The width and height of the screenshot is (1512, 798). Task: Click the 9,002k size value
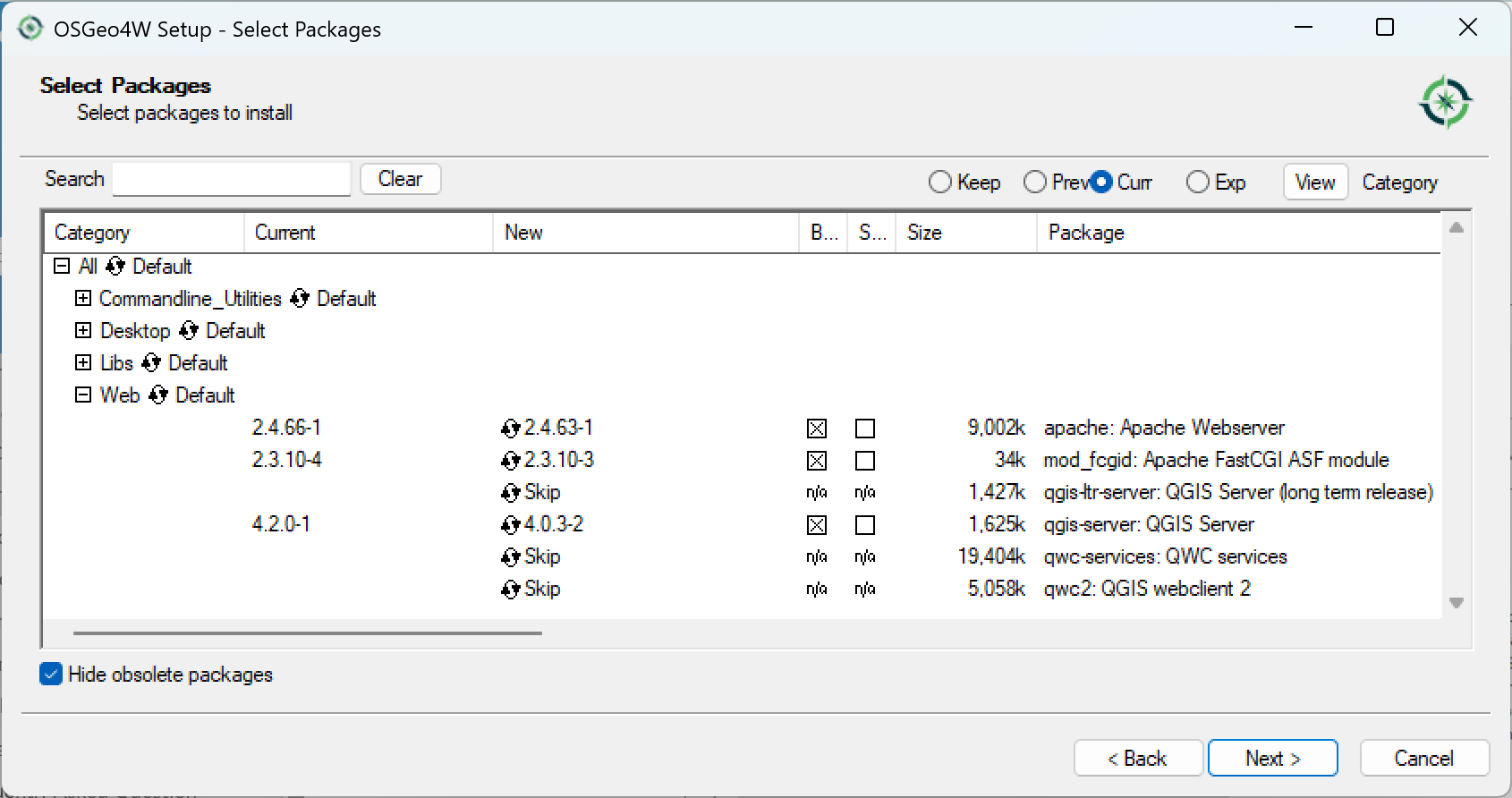click(996, 428)
